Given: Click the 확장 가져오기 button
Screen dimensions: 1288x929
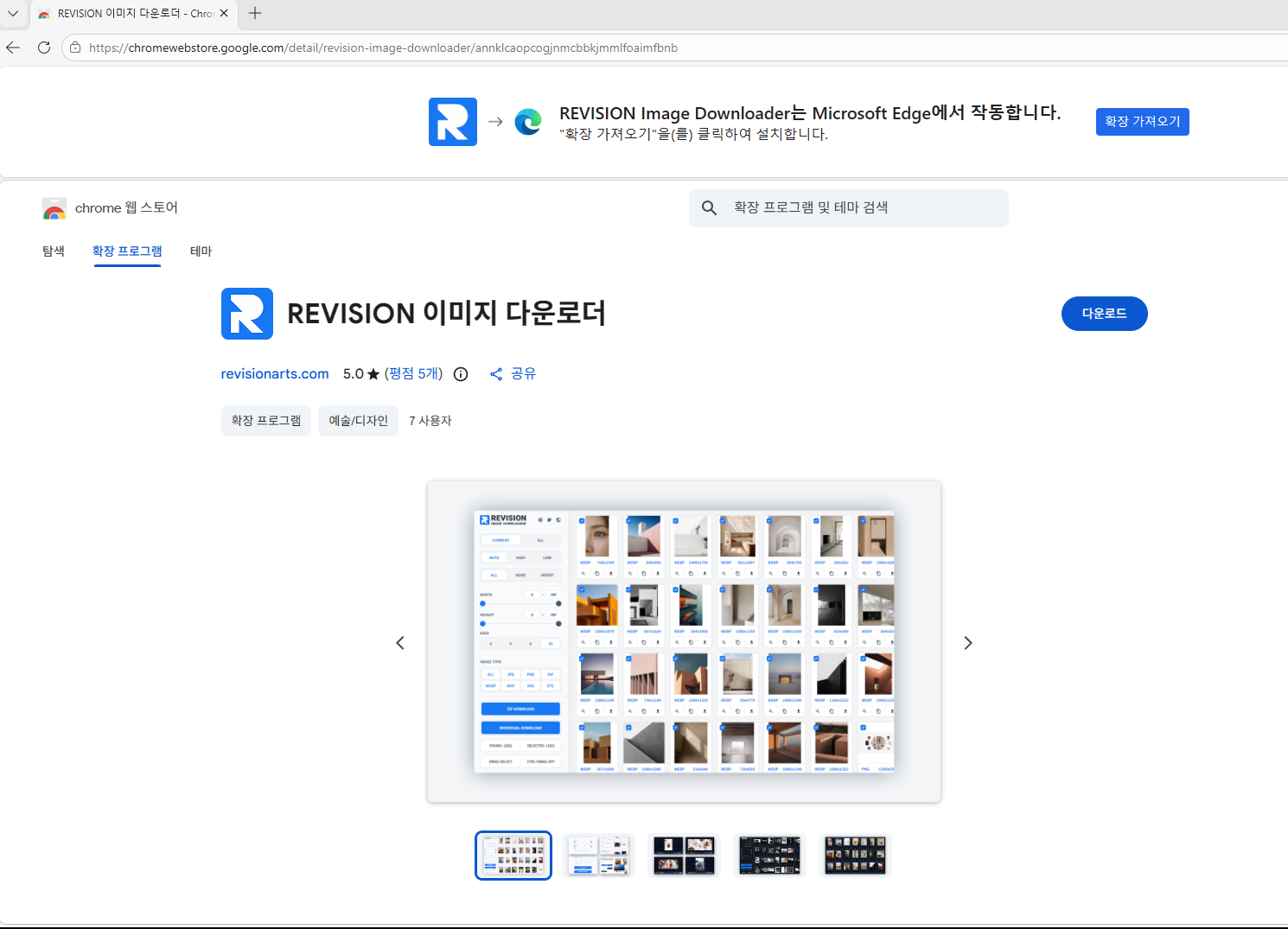Looking at the screenshot, I should pos(1142,122).
